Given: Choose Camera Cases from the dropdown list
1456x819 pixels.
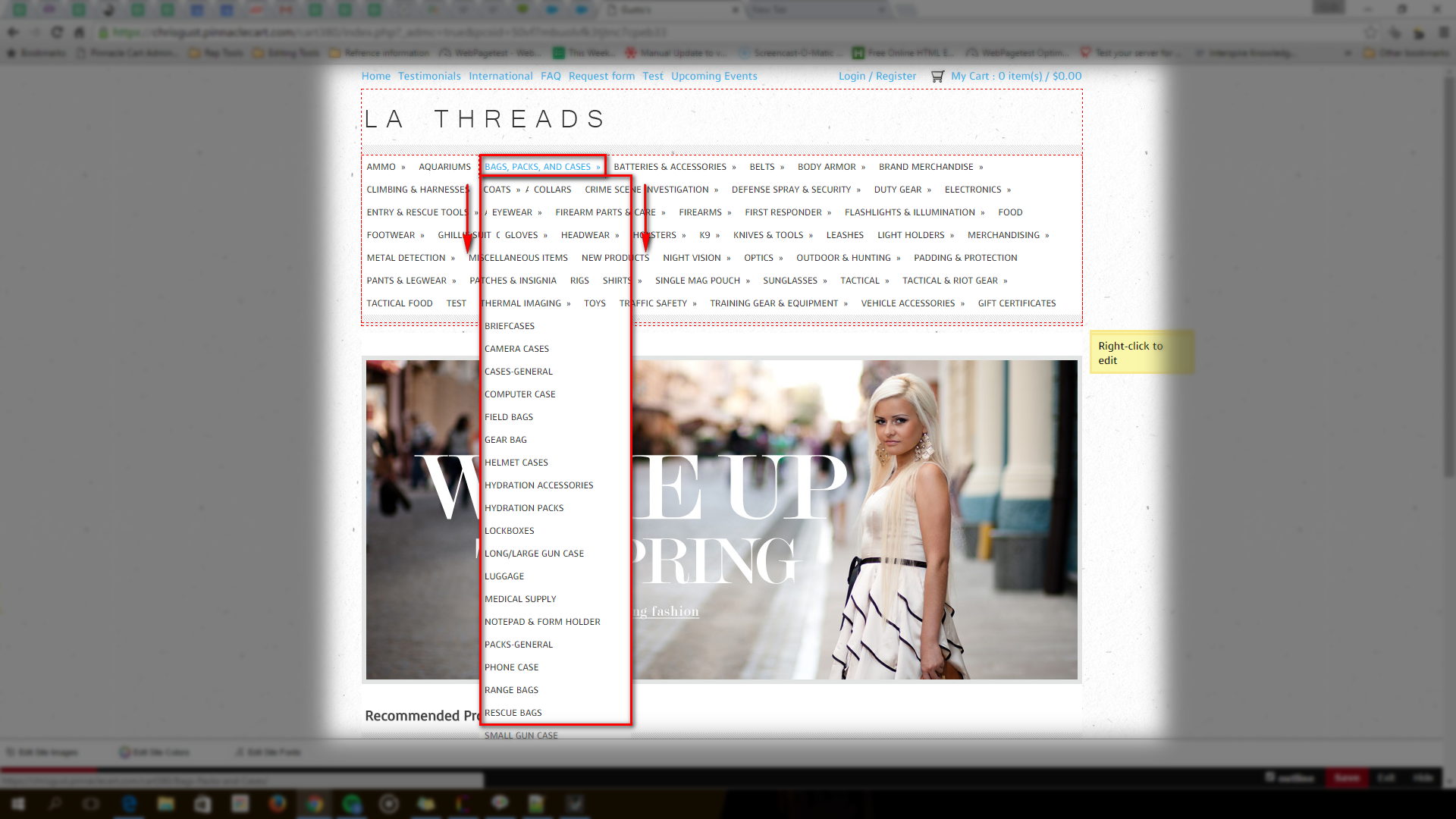Looking at the screenshot, I should (x=516, y=349).
